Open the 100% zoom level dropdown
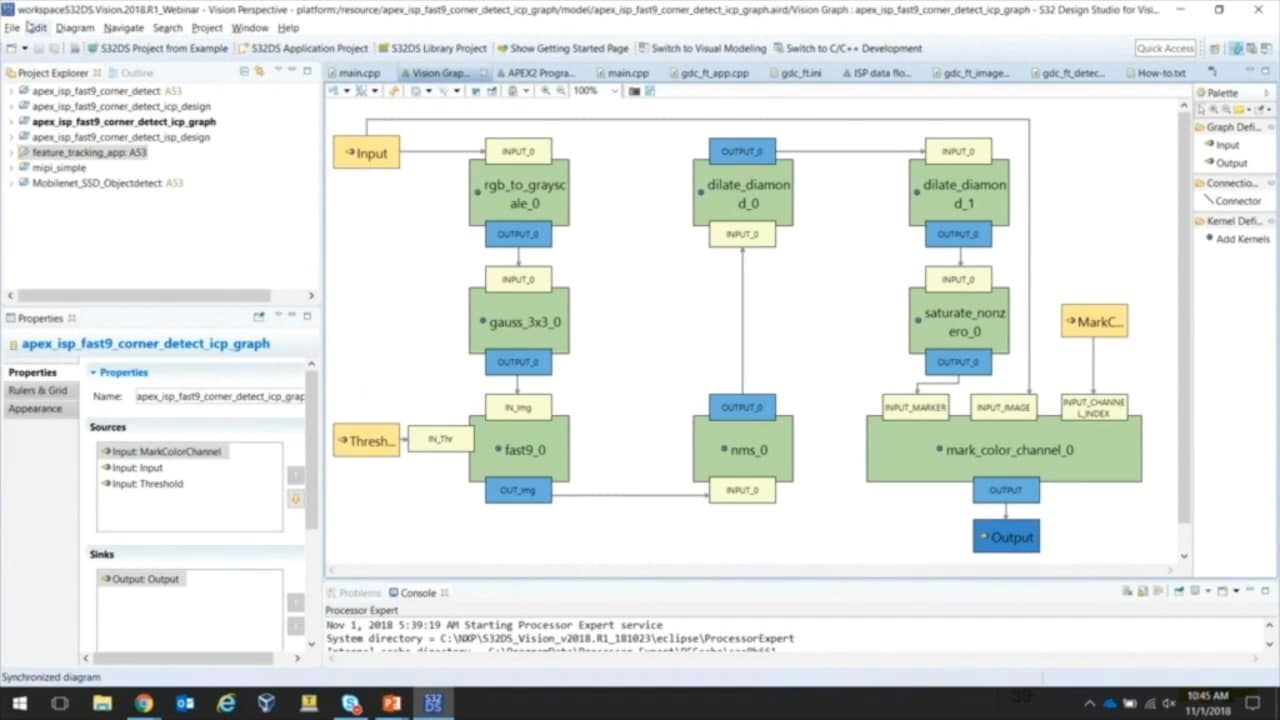1280x720 pixels. pyautogui.click(x=613, y=91)
